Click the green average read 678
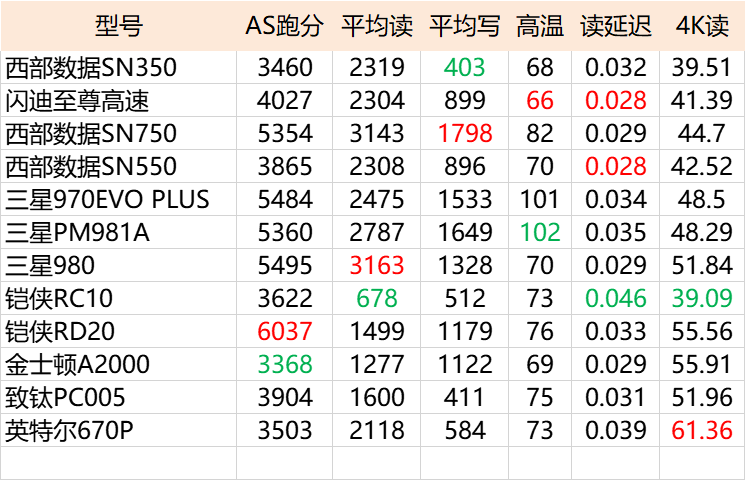Screen dimensions: 745x480 377,298
